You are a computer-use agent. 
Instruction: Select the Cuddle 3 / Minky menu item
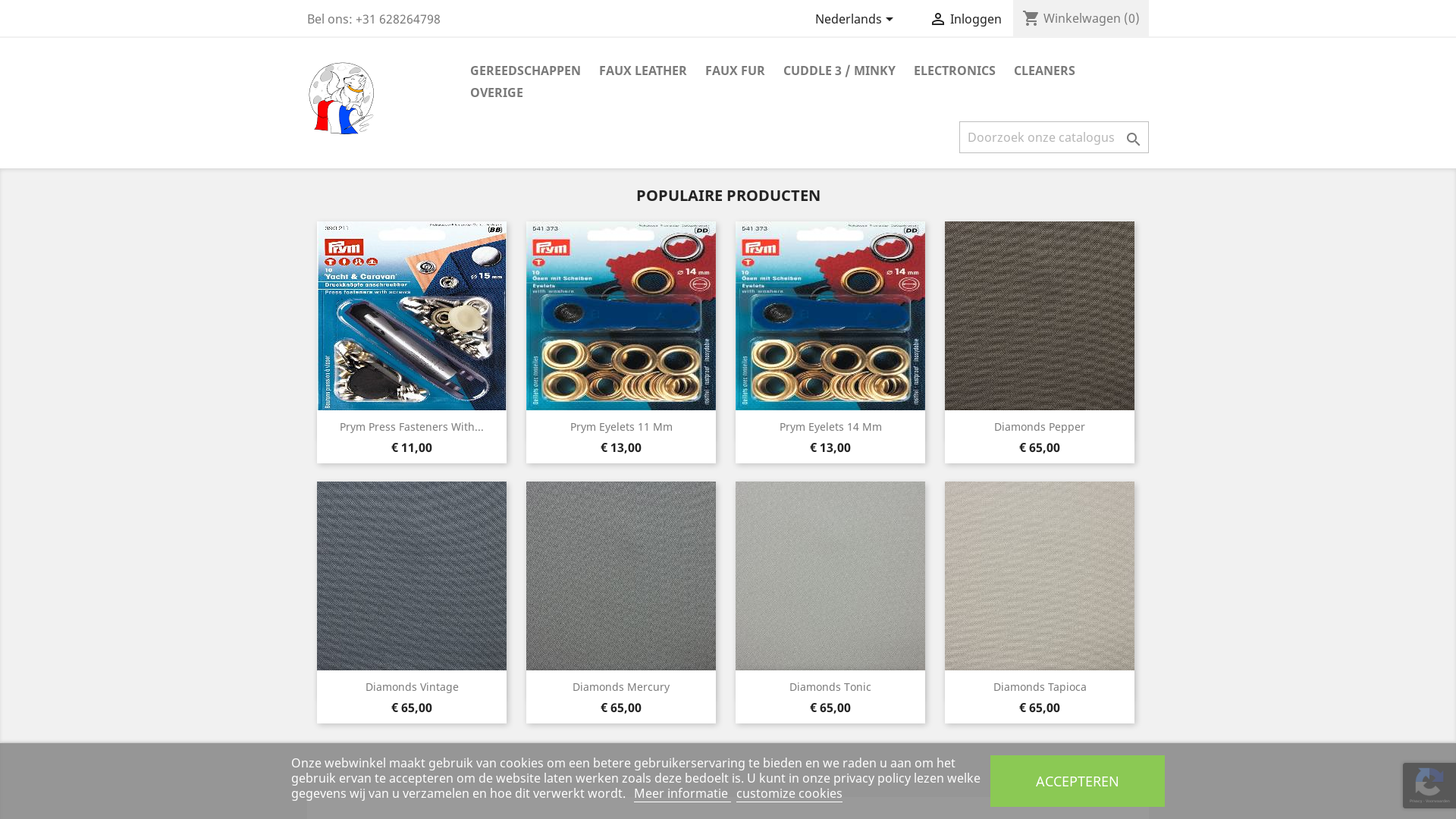[839, 71]
